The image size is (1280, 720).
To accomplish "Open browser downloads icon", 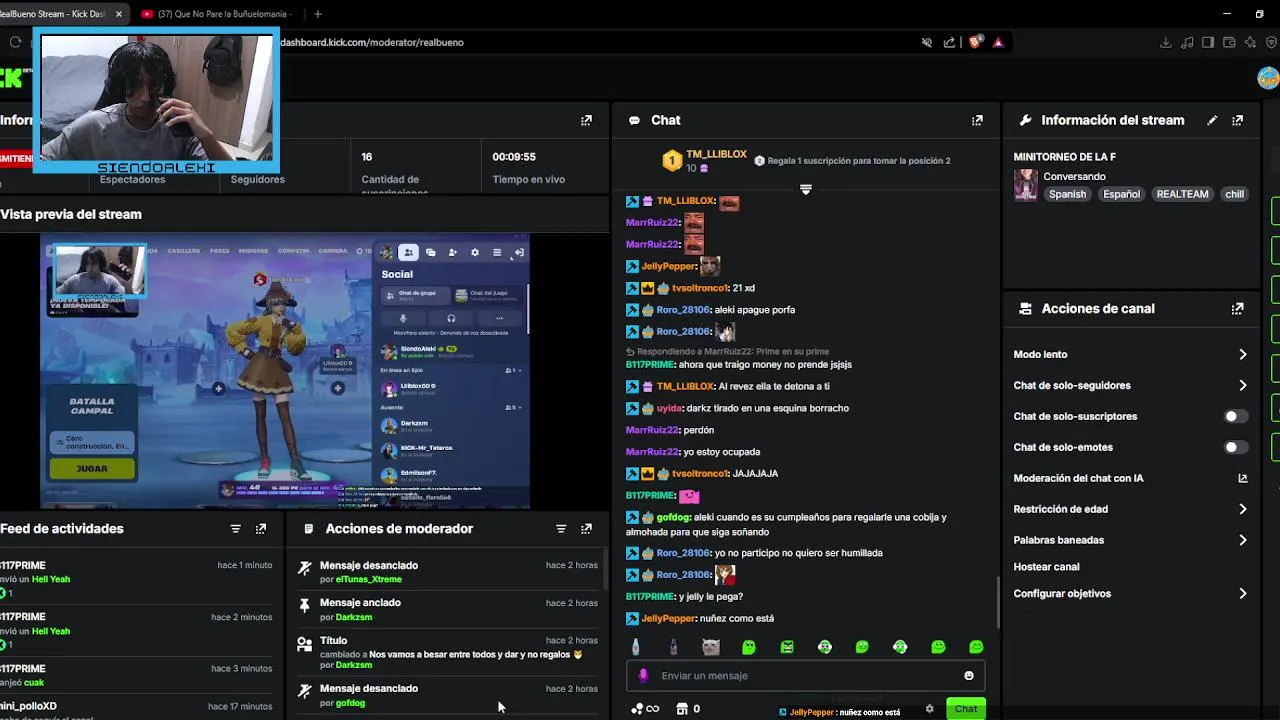I will 1165,42.
